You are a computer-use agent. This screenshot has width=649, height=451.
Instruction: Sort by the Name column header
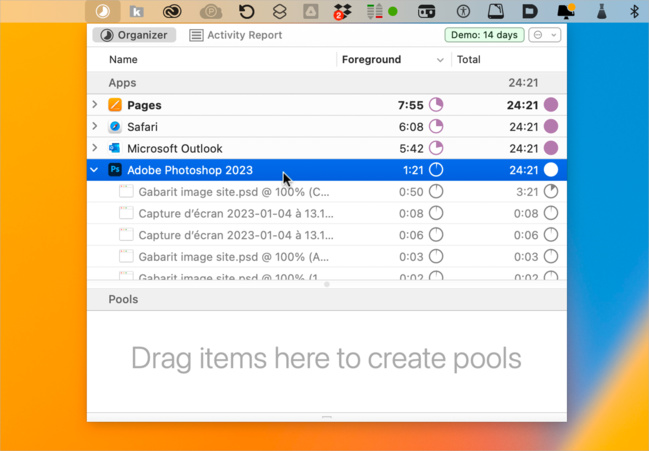pyautogui.click(x=123, y=60)
